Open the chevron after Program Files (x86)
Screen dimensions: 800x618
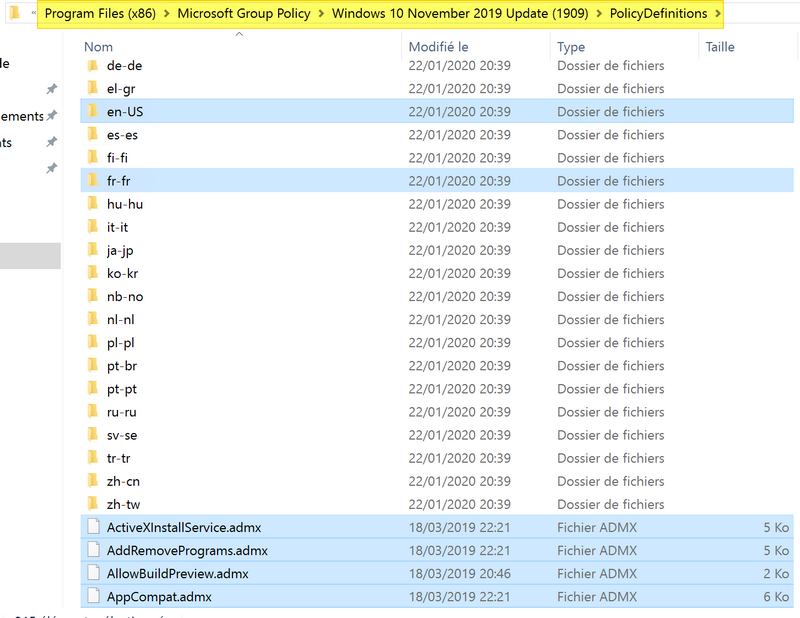[x=167, y=14]
